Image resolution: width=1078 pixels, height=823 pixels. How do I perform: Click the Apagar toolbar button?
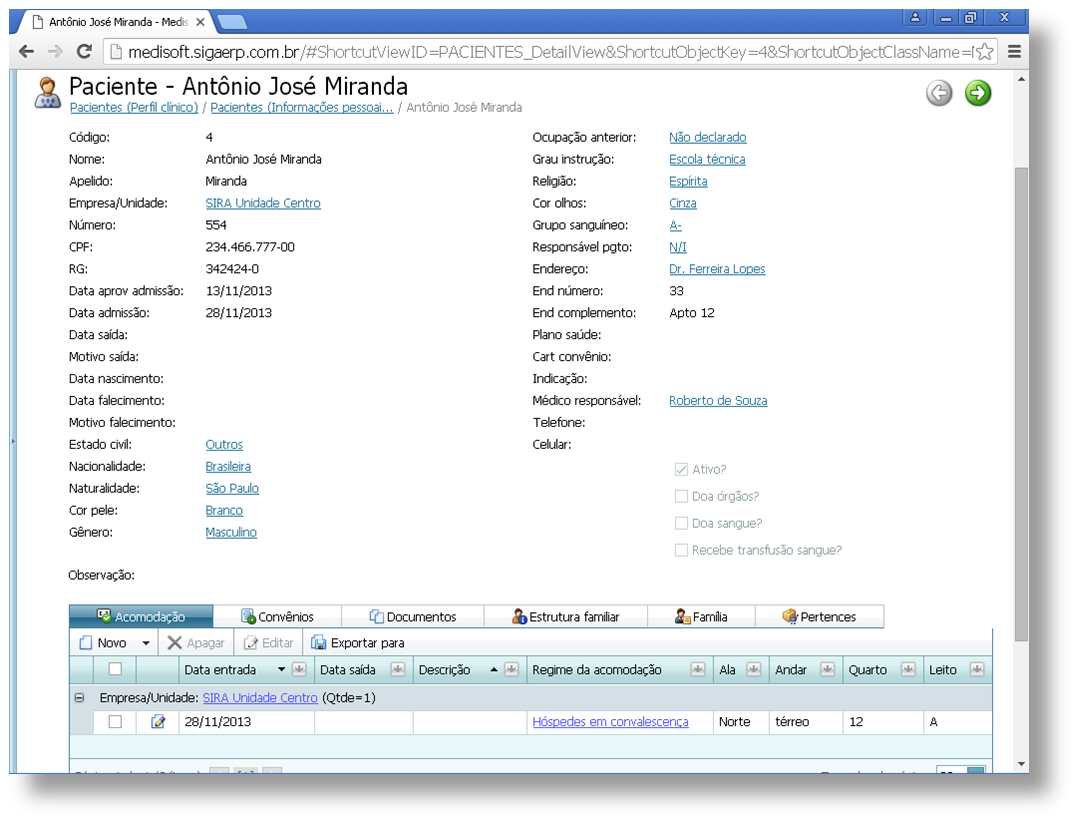(x=196, y=643)
